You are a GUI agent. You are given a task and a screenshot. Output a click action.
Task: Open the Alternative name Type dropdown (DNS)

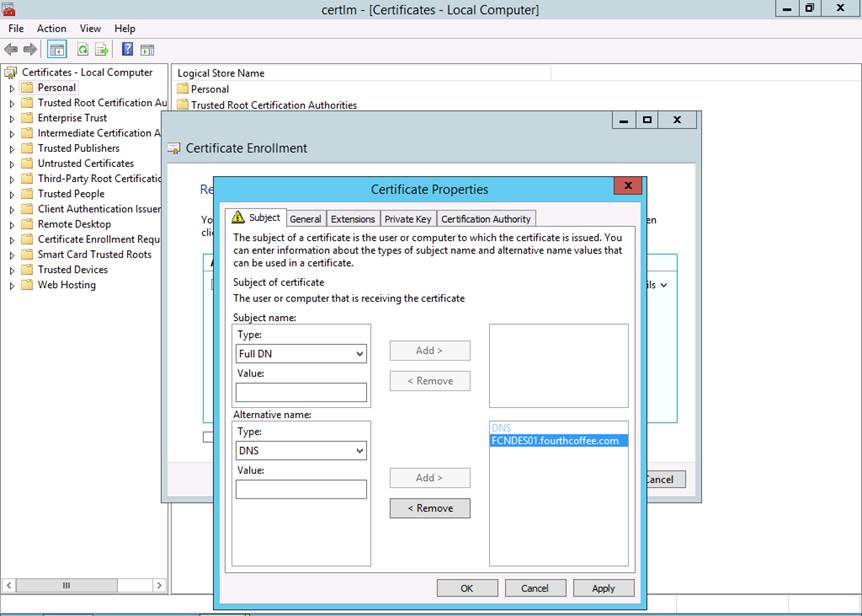coord(301,451)
